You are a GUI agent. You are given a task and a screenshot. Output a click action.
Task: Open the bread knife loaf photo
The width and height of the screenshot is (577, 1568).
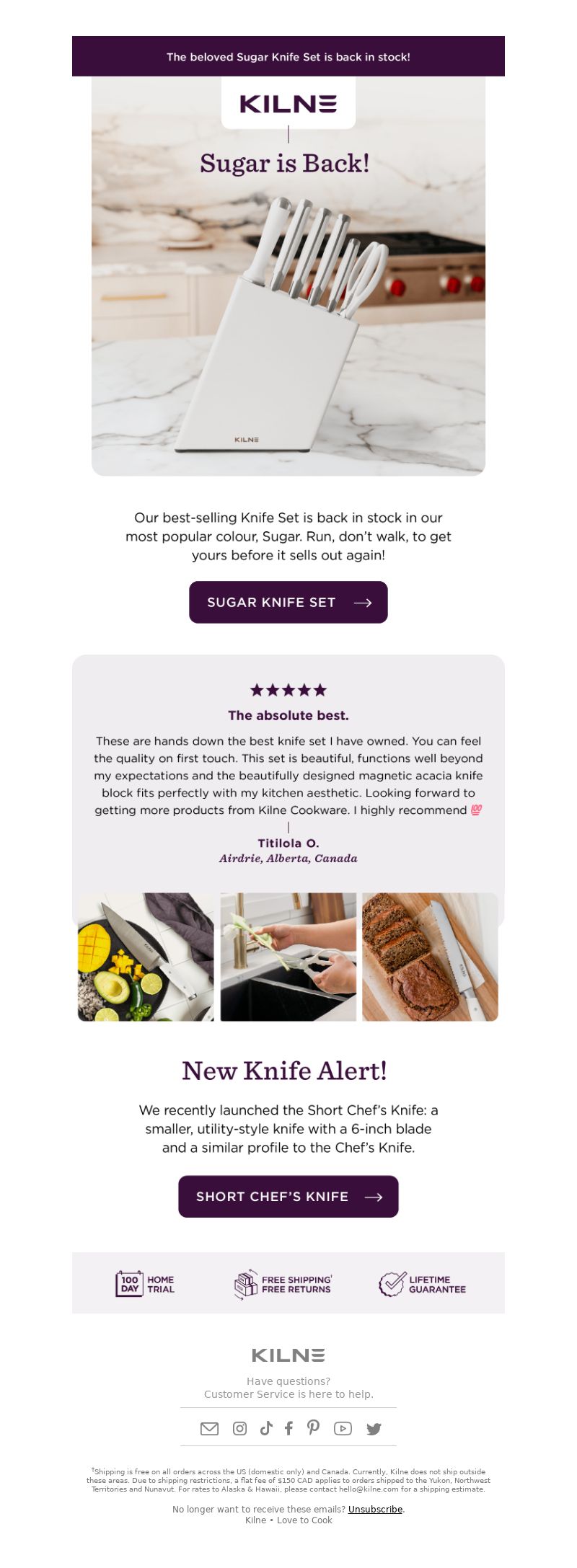click(x=430, y=957)
